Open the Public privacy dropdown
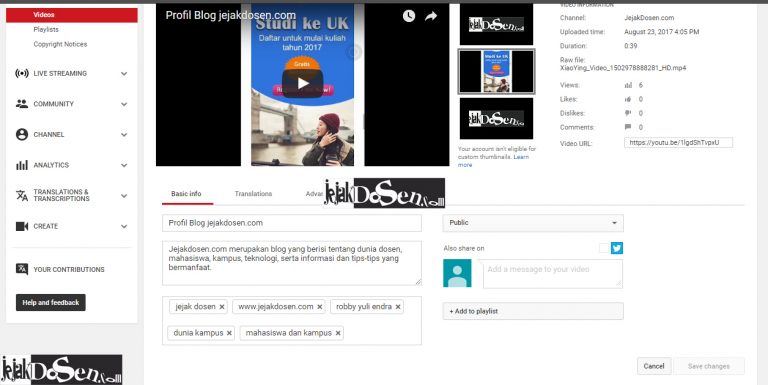 [533, 223]
